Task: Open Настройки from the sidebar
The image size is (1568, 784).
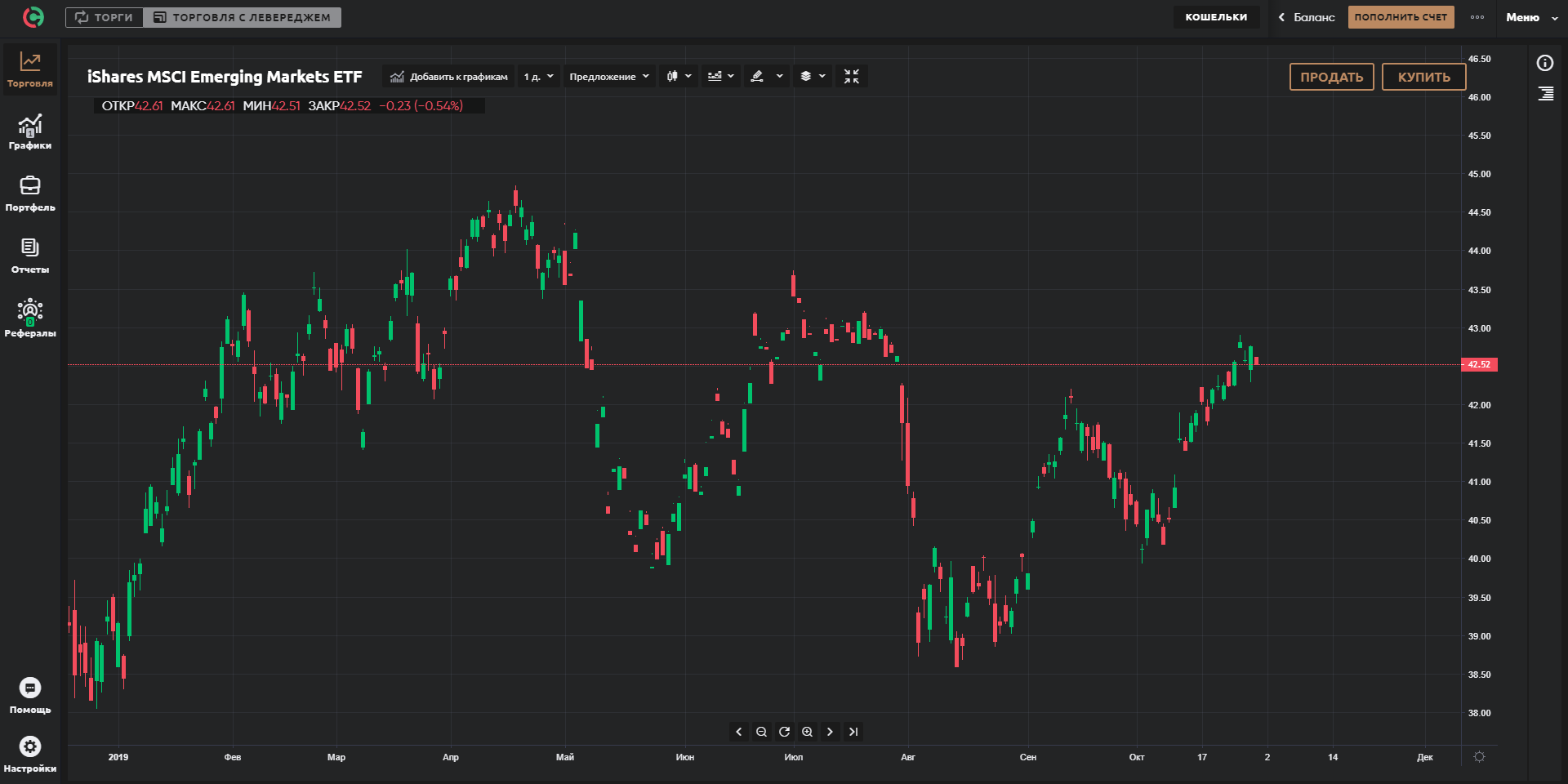Action: coord(30,755)
